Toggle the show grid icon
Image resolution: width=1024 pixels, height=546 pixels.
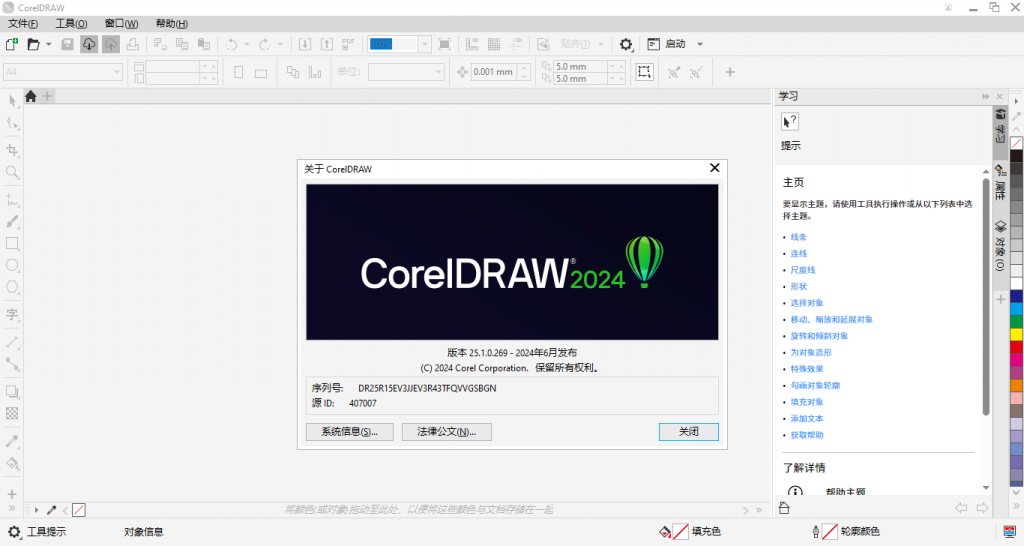click(x=494, y=44)
